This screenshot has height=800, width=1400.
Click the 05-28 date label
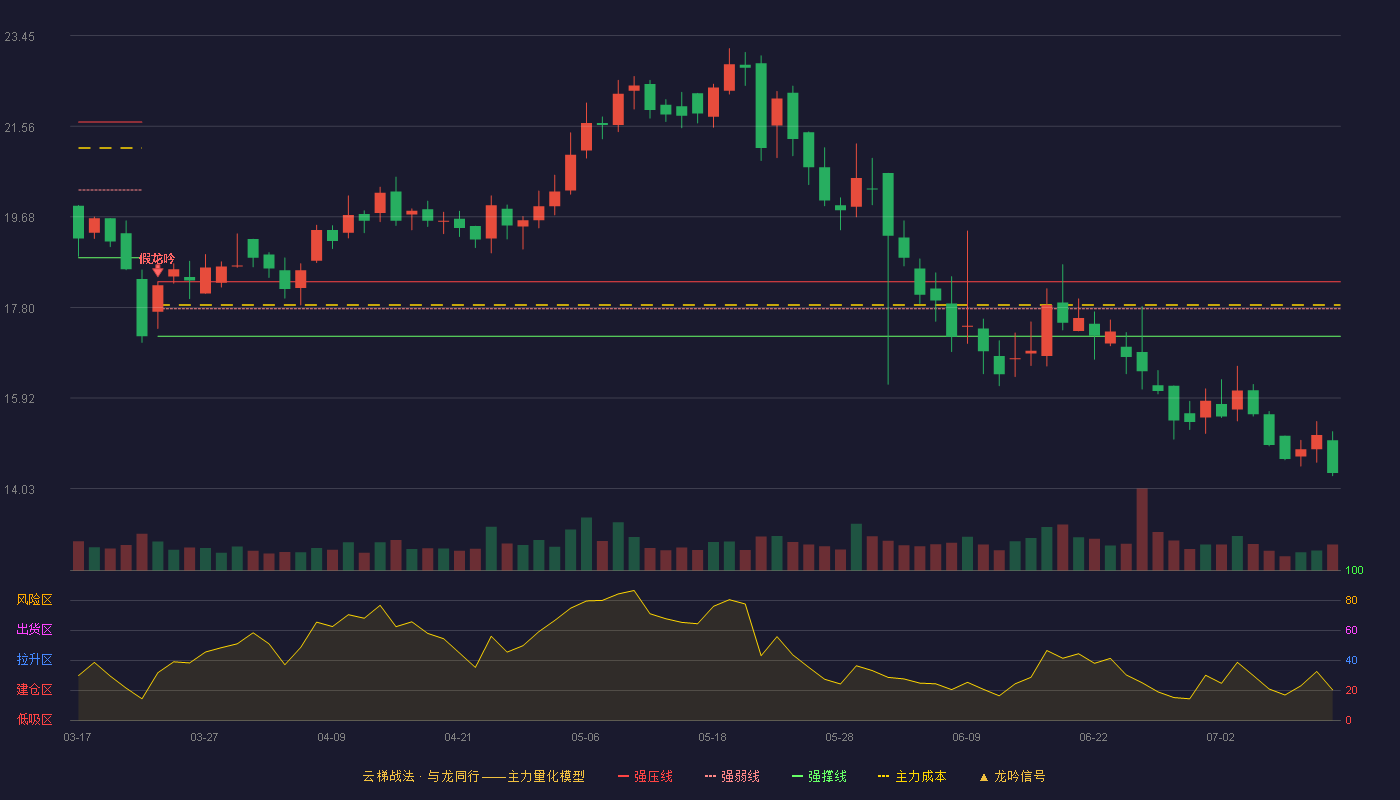(x=839, y=737)
